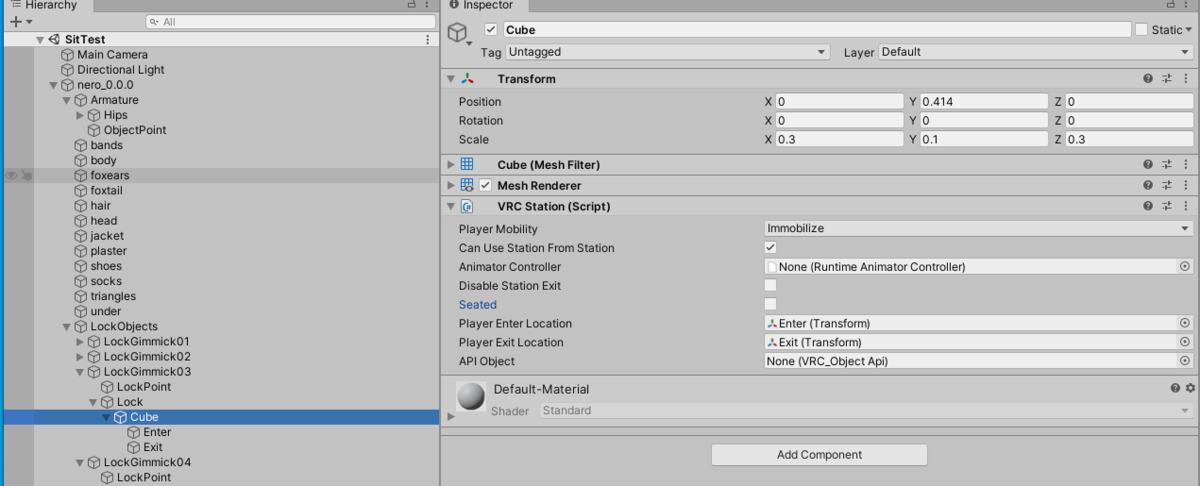Click API Object picker circle
The height and width of the screenshot is (486, 1200).
click(1185, 362)
